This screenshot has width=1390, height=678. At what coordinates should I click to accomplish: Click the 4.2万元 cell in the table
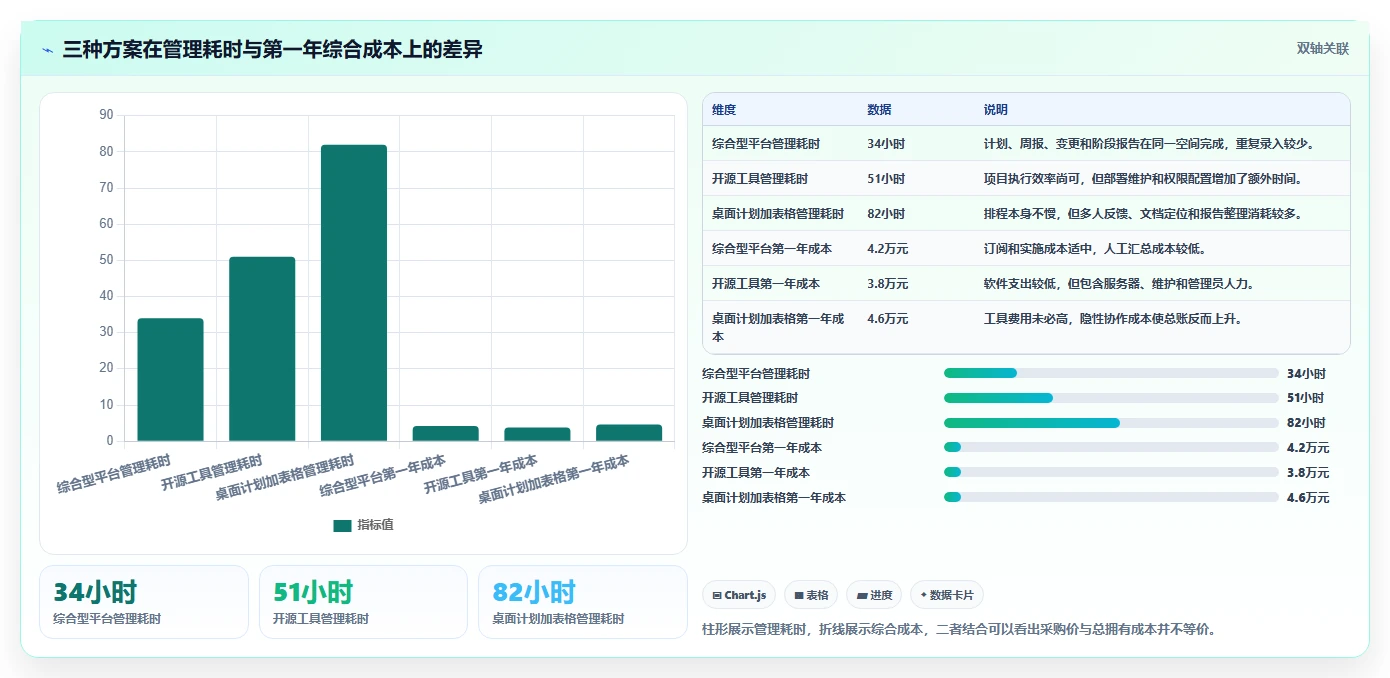(888, 249)
